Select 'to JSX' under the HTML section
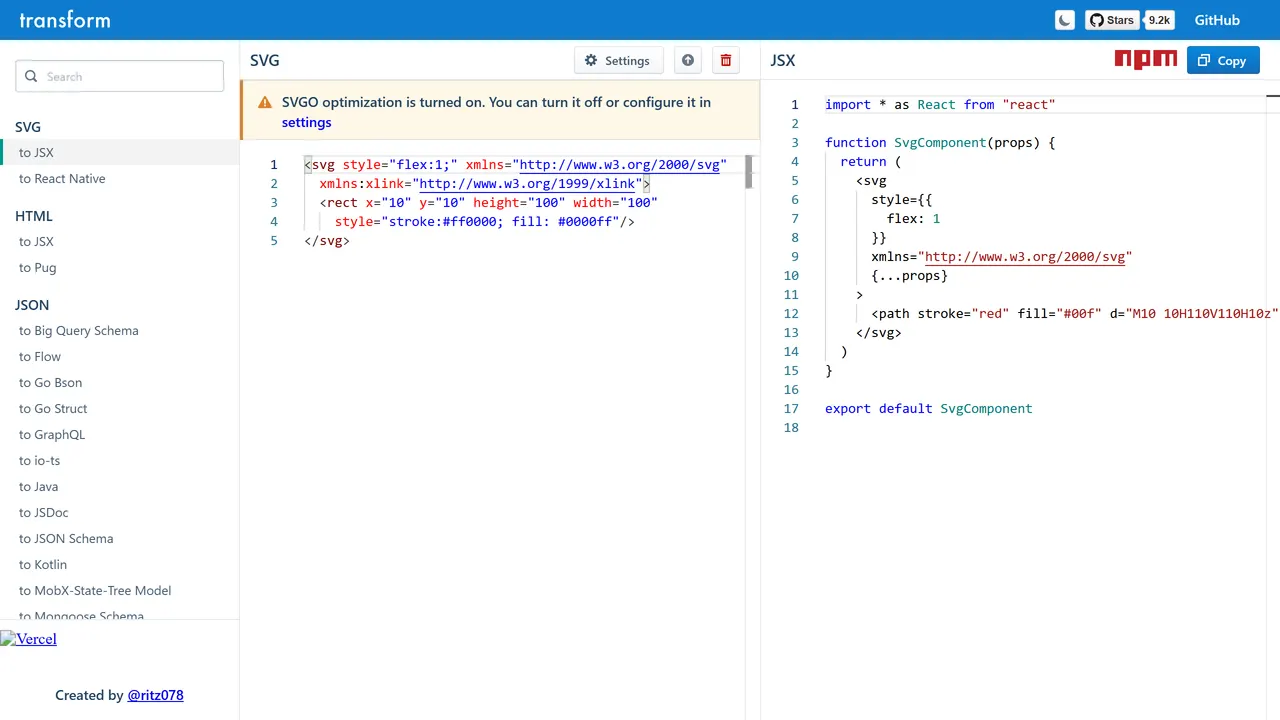Viewport: 1280px width, 720px height. (120, 241)
